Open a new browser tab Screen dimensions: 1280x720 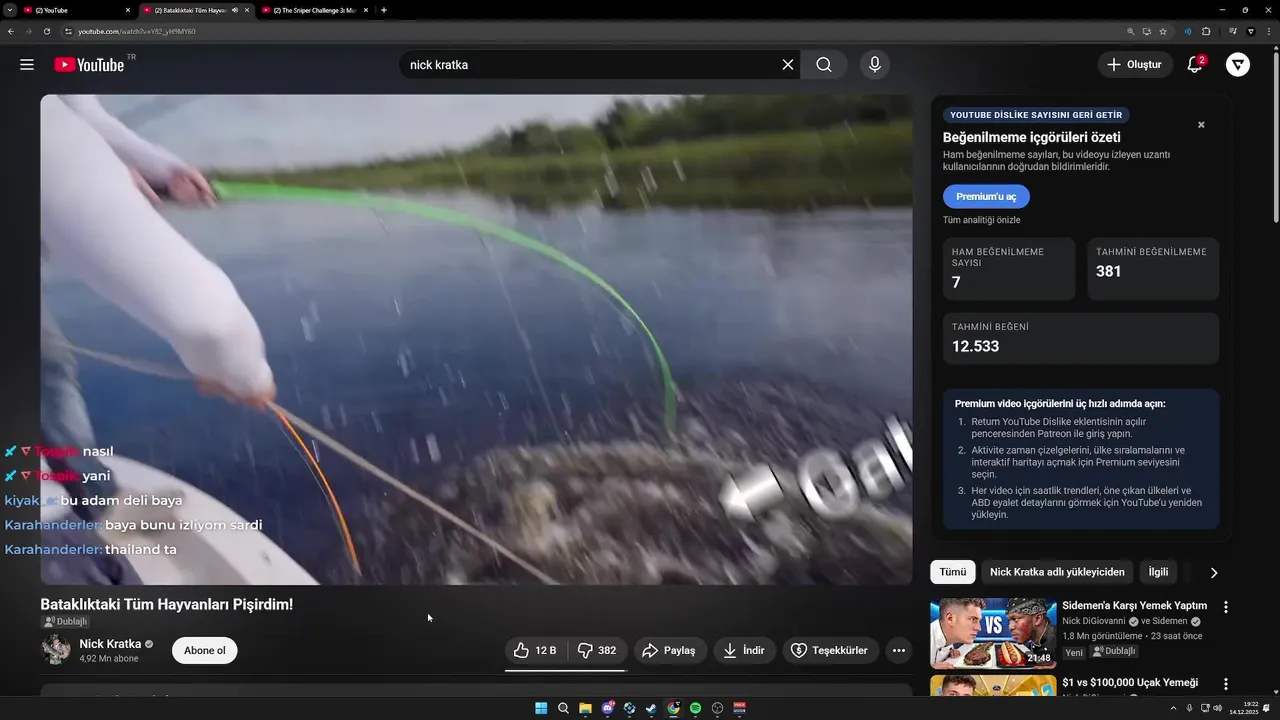click(384, 10)
